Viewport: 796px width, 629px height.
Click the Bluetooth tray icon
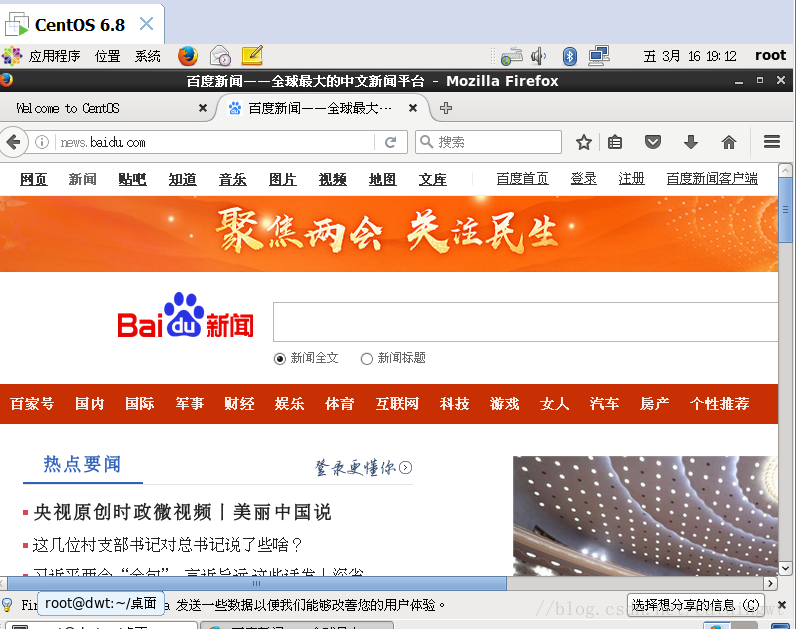point(570,56)
